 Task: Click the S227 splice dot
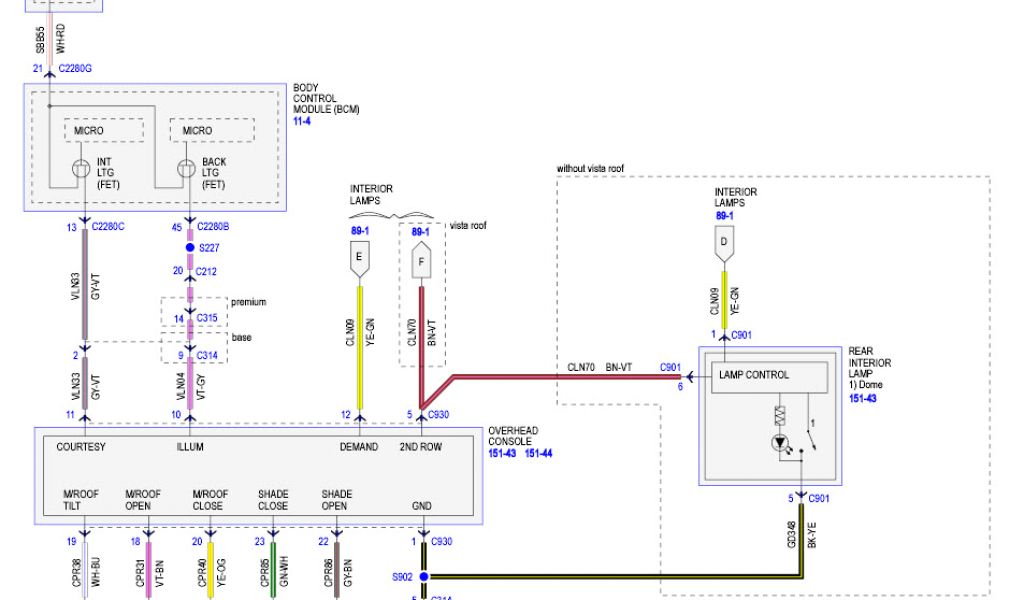[189, 247]
